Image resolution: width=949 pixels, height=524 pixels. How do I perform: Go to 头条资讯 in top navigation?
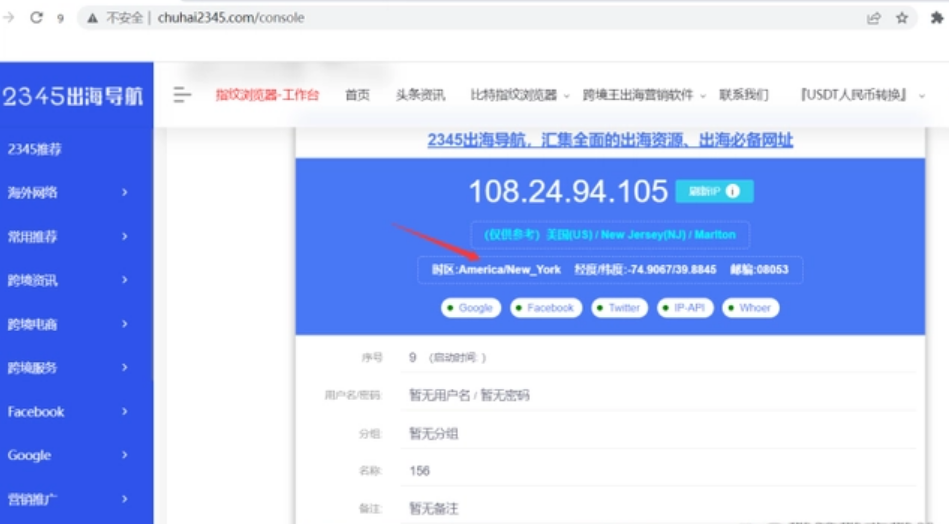(x=420, y=95)
